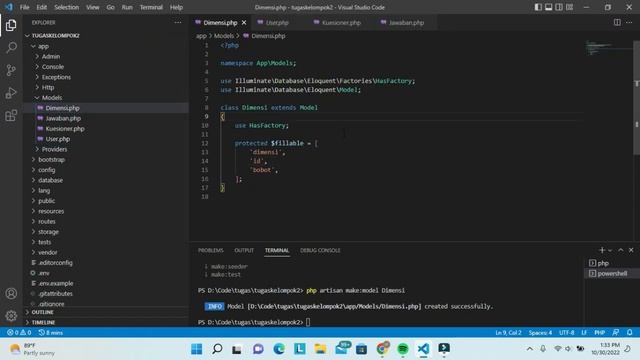Maximize the terminal panel size

pyautogui.click(x=621, y=250)
